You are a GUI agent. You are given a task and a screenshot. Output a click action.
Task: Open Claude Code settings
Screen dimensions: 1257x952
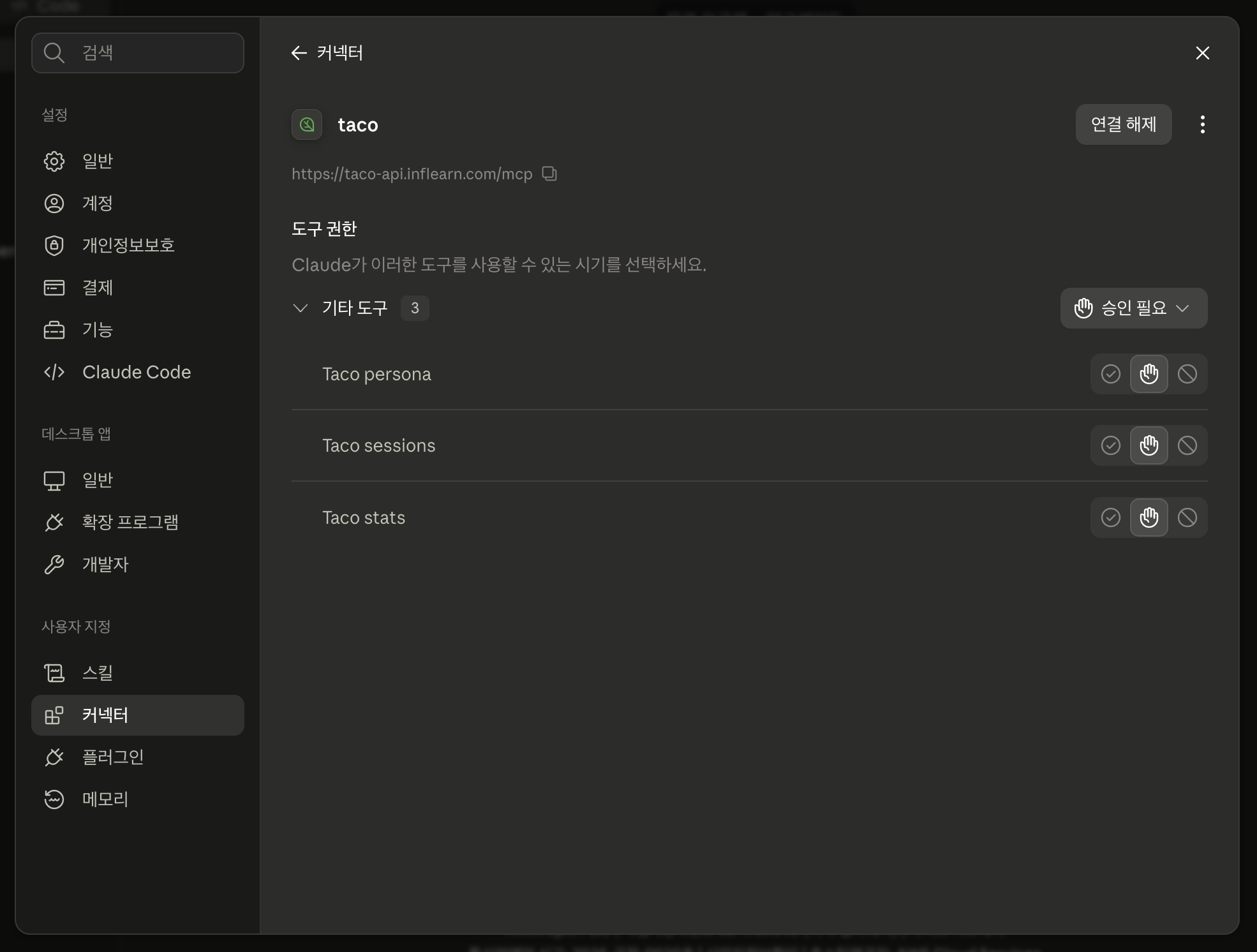(x=138, y=372)
